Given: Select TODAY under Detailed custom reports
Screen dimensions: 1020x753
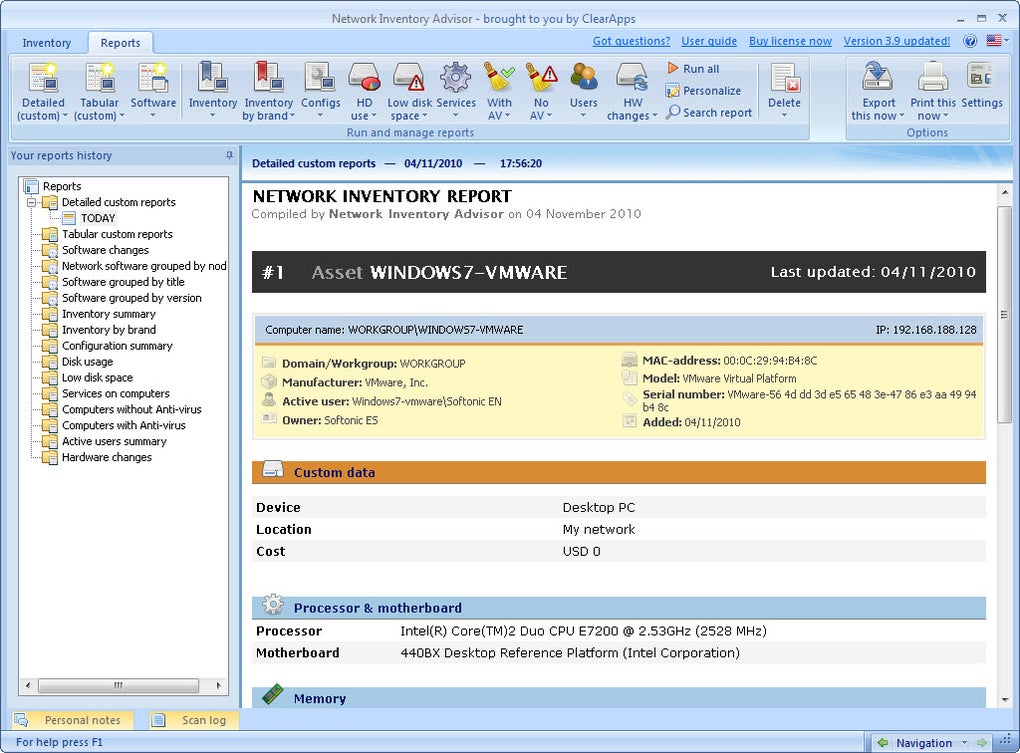Looking at the screenshot, I should 98,218.
